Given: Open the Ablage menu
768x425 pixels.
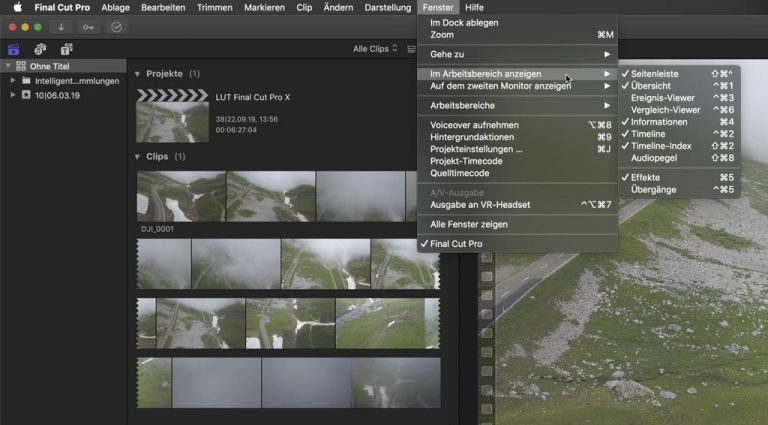Looking at the screenshot, I should [x=116, y=7].
